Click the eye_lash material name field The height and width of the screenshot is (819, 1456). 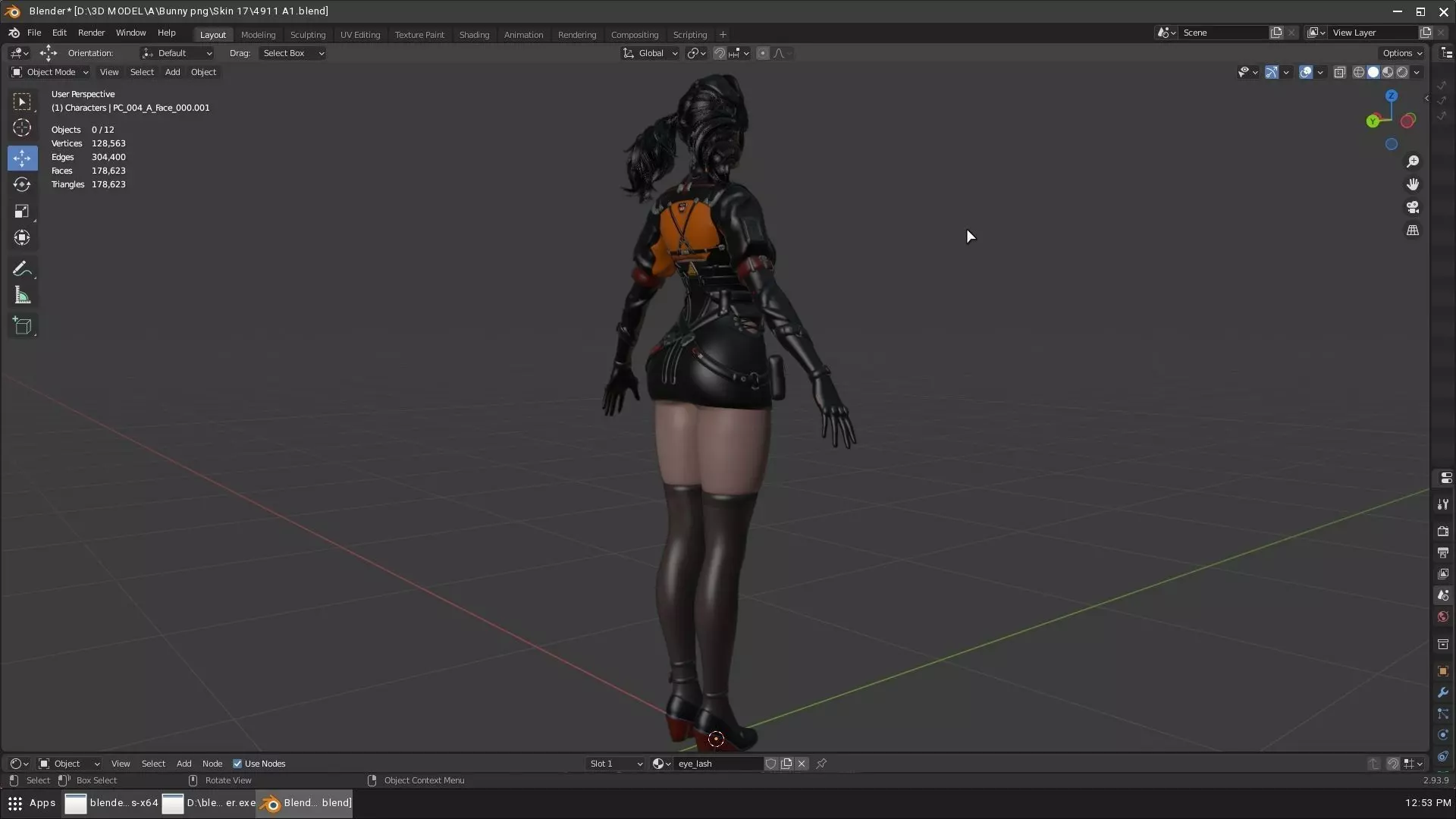pyautogui.click(x=718, y=764)
